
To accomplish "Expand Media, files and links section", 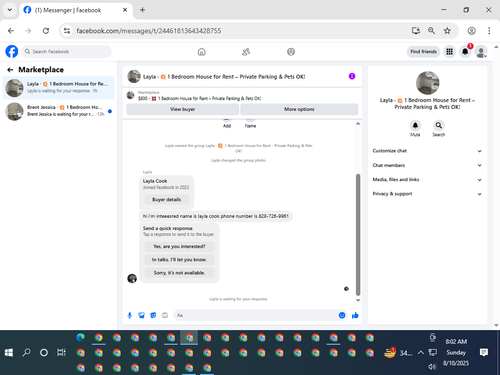I will 427,180.
